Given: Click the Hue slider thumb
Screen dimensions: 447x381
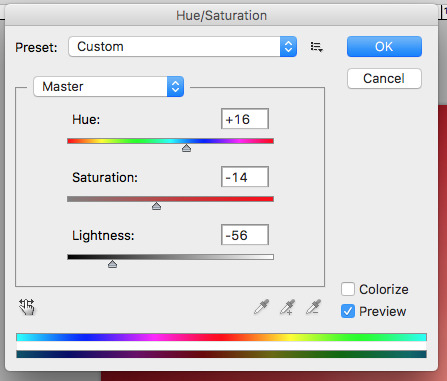Looking at the screenshot, I should (186, 148).
